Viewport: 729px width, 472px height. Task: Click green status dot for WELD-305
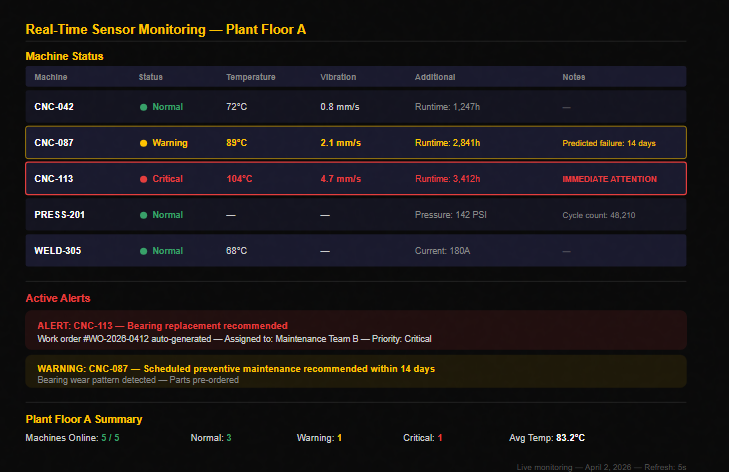144,251
